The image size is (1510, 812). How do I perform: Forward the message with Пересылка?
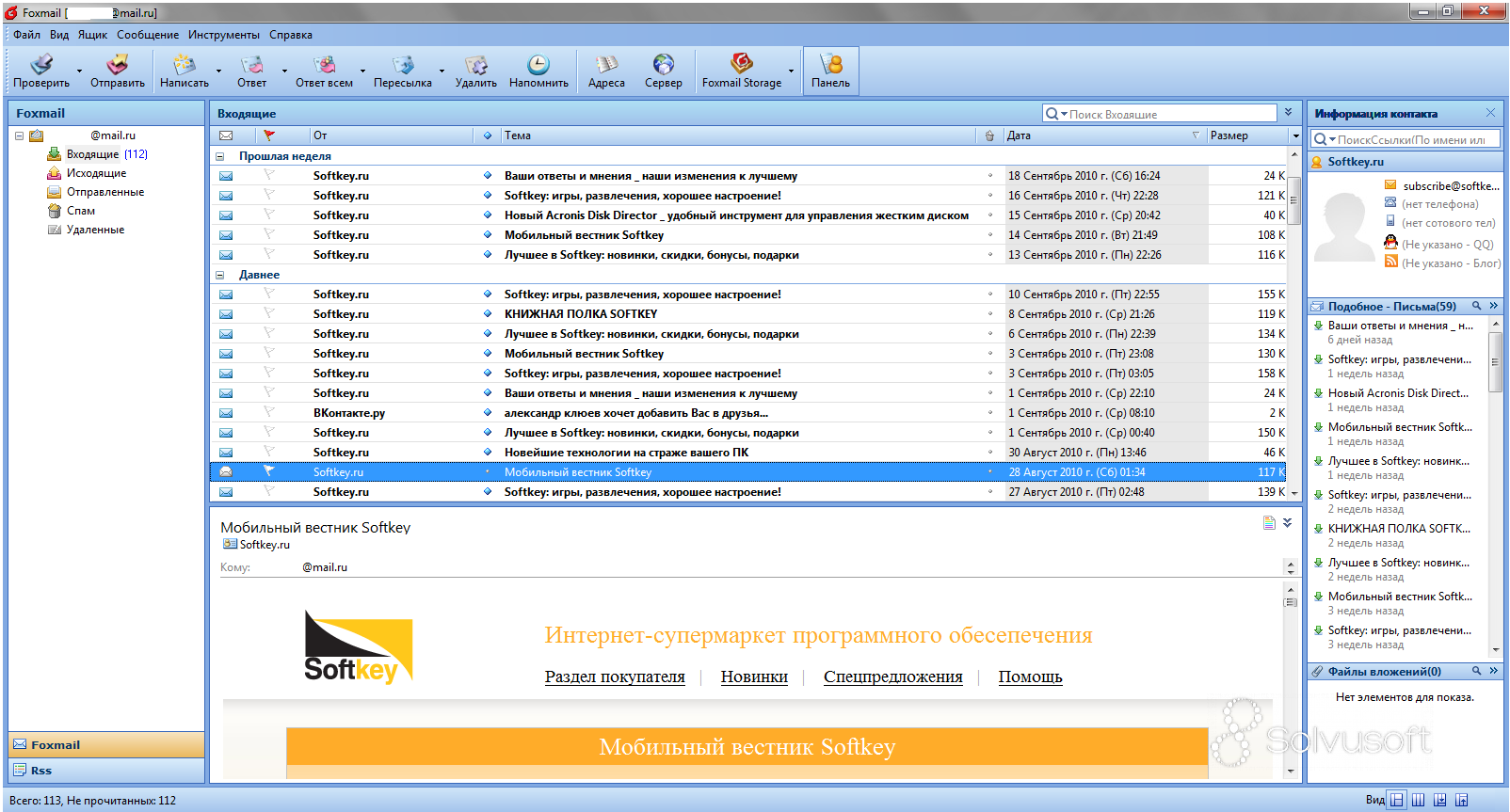(403, 71)
